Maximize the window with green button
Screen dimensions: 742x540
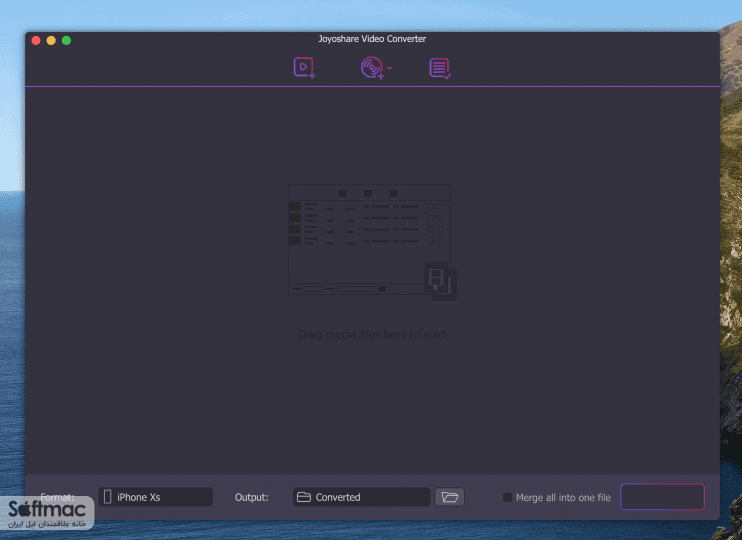(67, 41)
